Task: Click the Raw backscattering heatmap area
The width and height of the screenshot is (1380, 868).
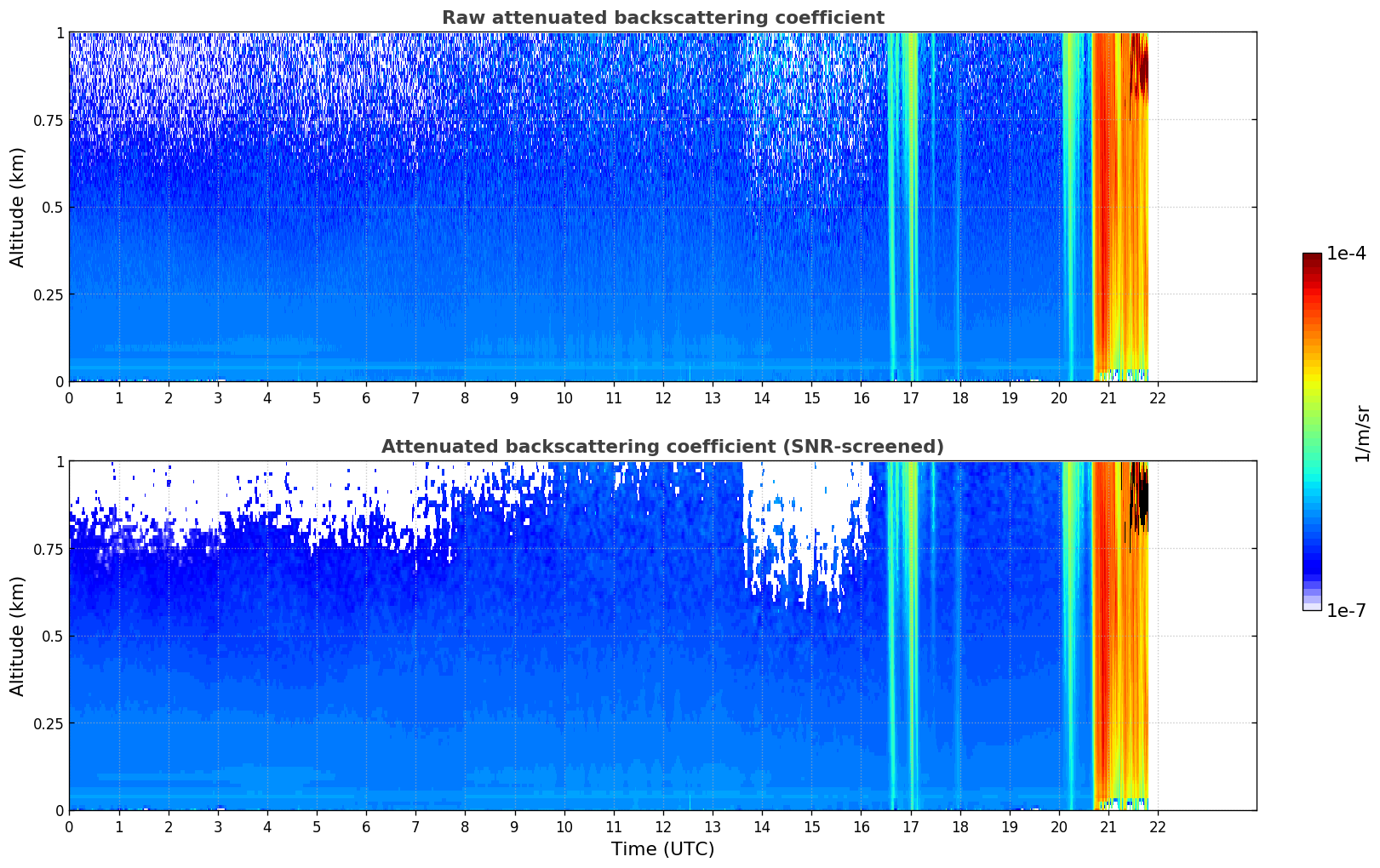Action: click(662, 207)
